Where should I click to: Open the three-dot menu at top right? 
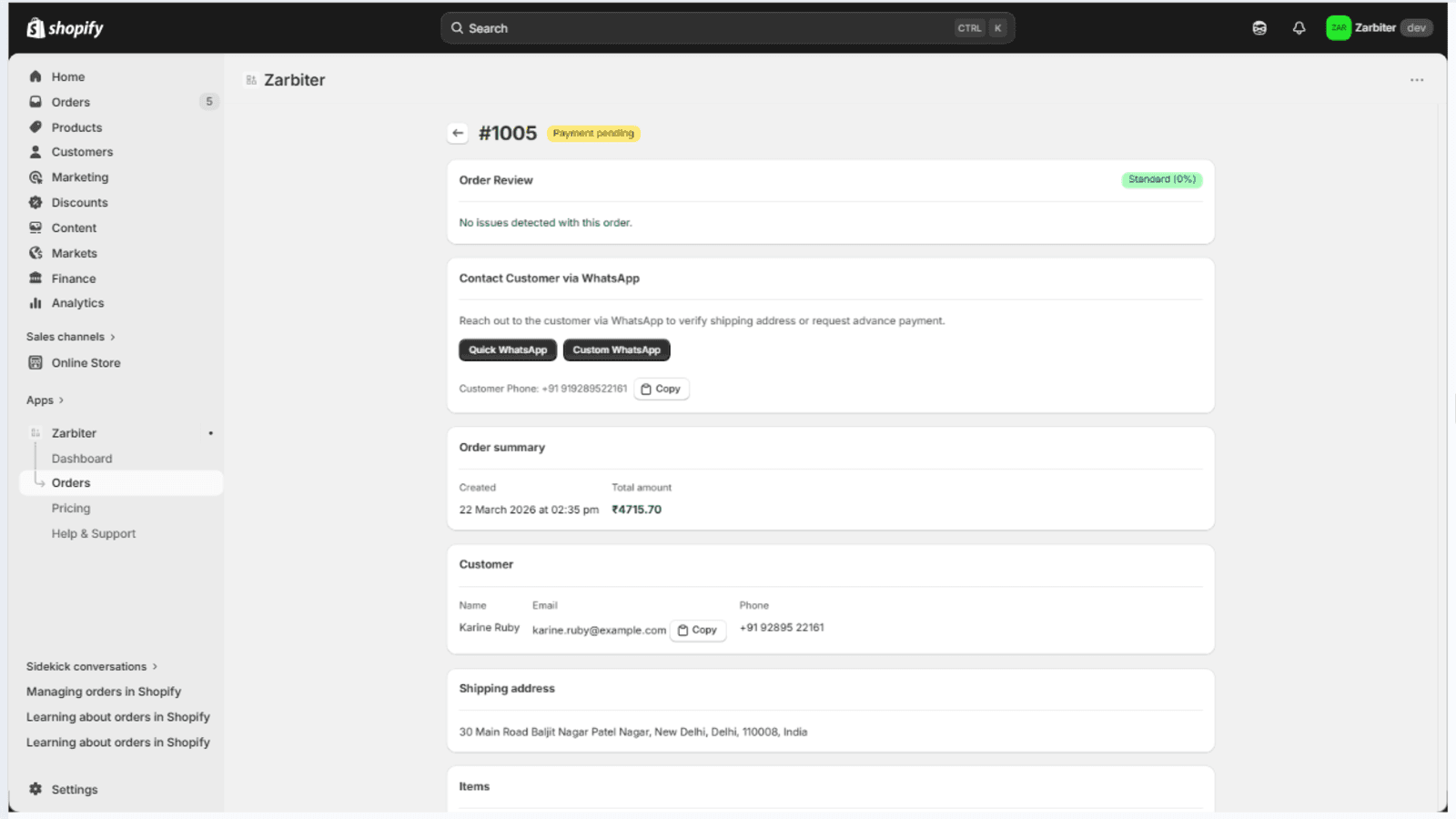(1417, 80)
